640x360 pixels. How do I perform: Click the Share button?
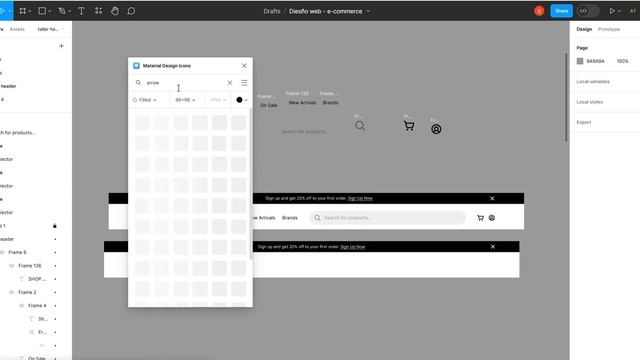click(561, 11)
